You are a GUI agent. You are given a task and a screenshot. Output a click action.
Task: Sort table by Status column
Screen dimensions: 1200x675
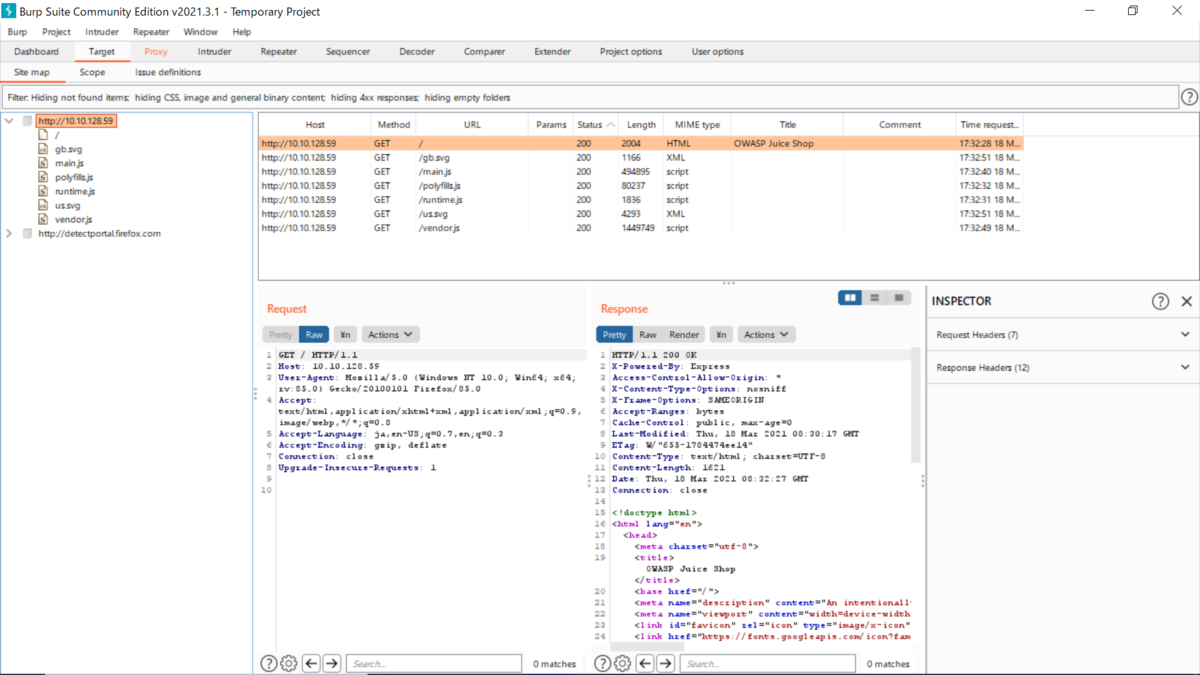point(596,125)
